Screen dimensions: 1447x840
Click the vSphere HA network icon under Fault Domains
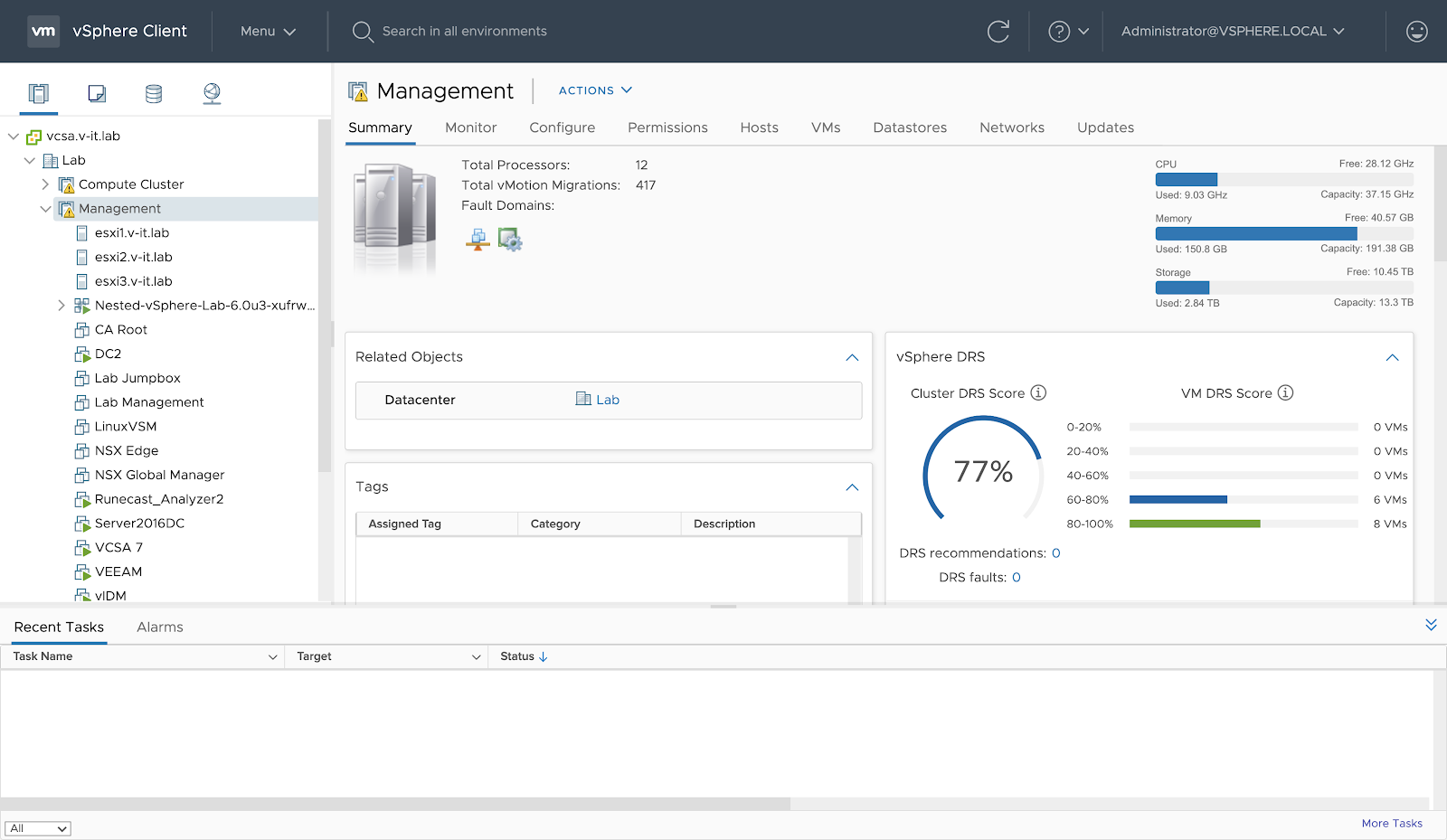click(478, 240)
